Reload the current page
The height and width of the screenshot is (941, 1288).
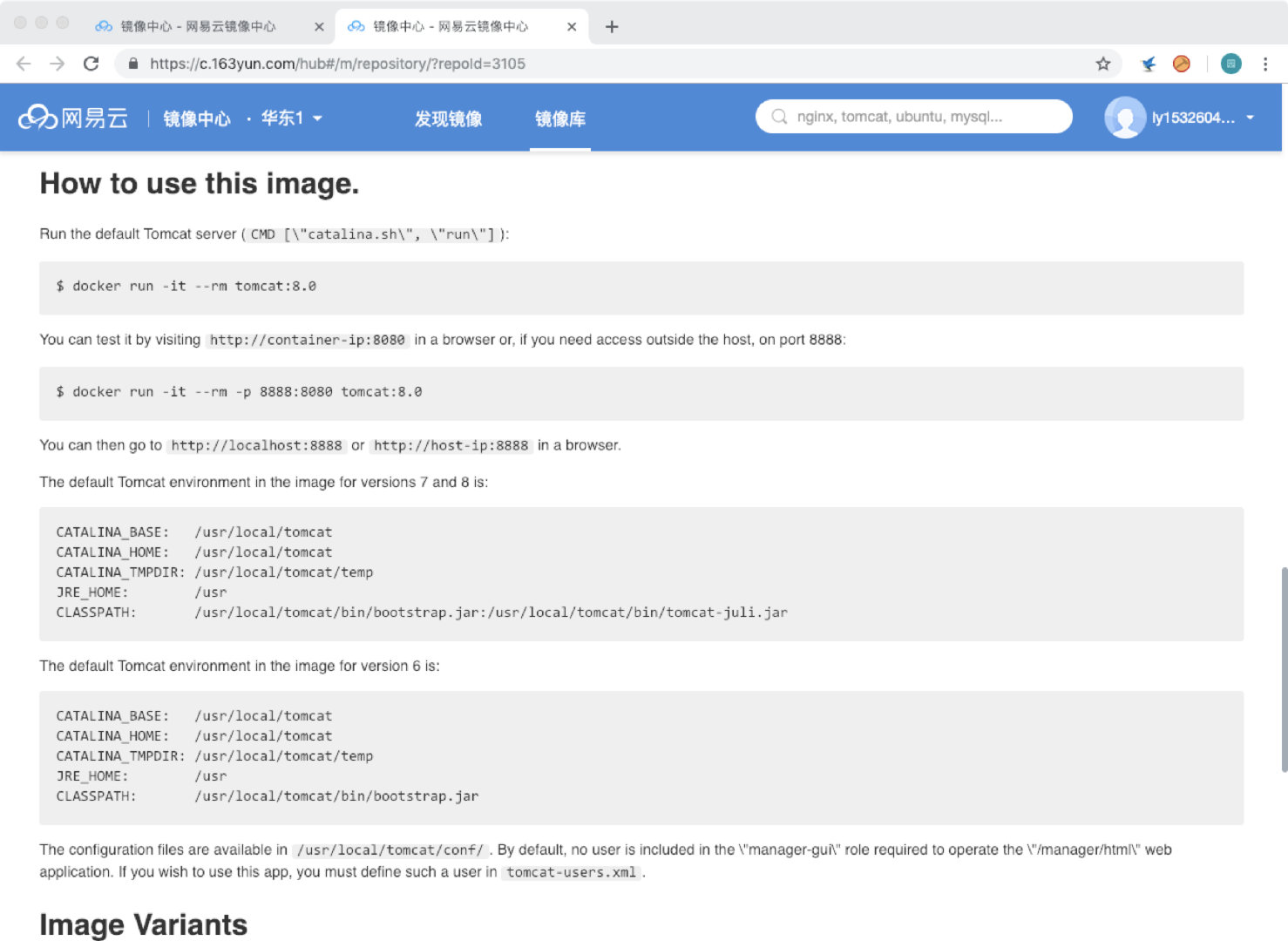point(91,64)
